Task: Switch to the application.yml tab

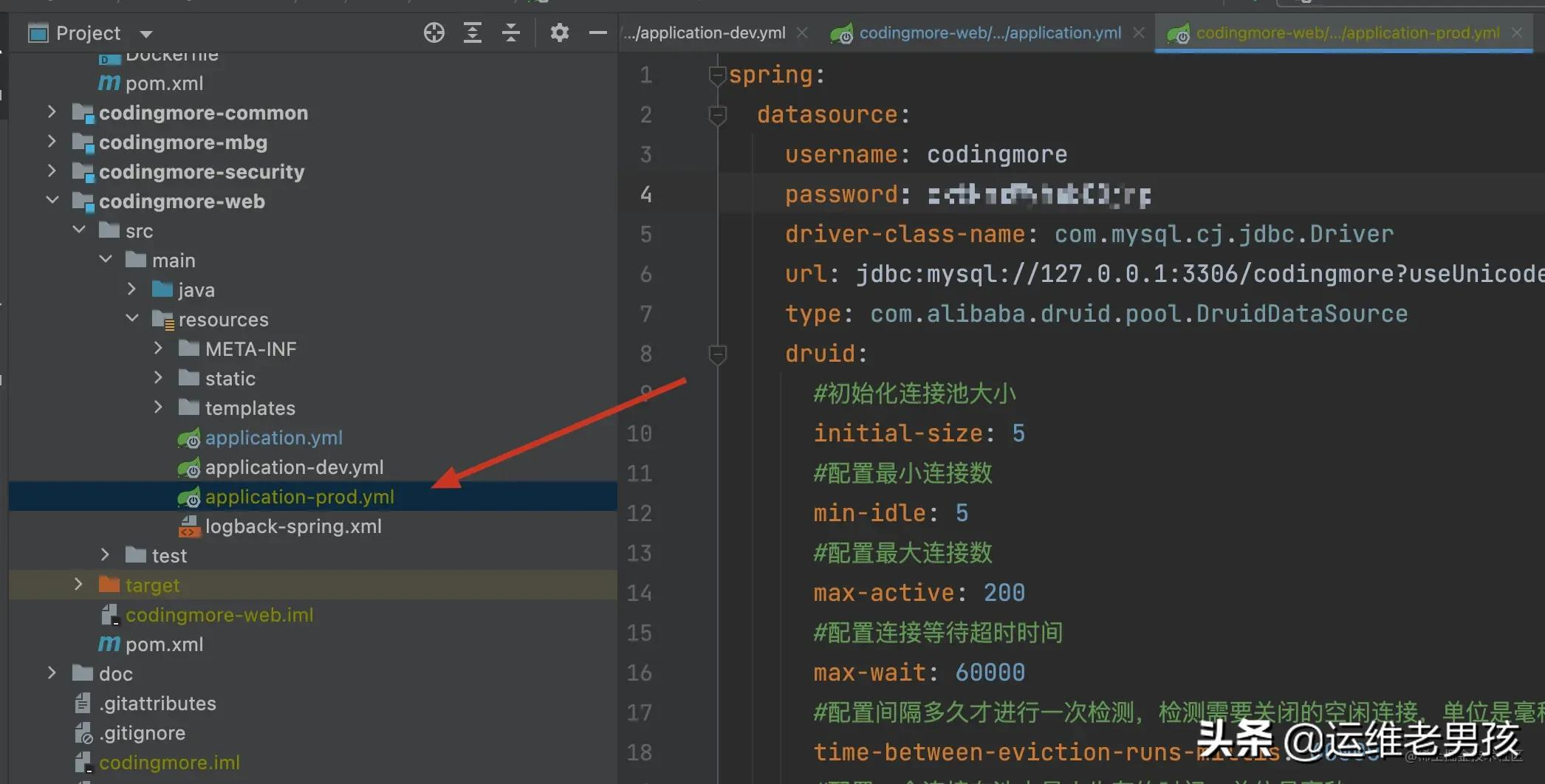Action: (990, 32)
